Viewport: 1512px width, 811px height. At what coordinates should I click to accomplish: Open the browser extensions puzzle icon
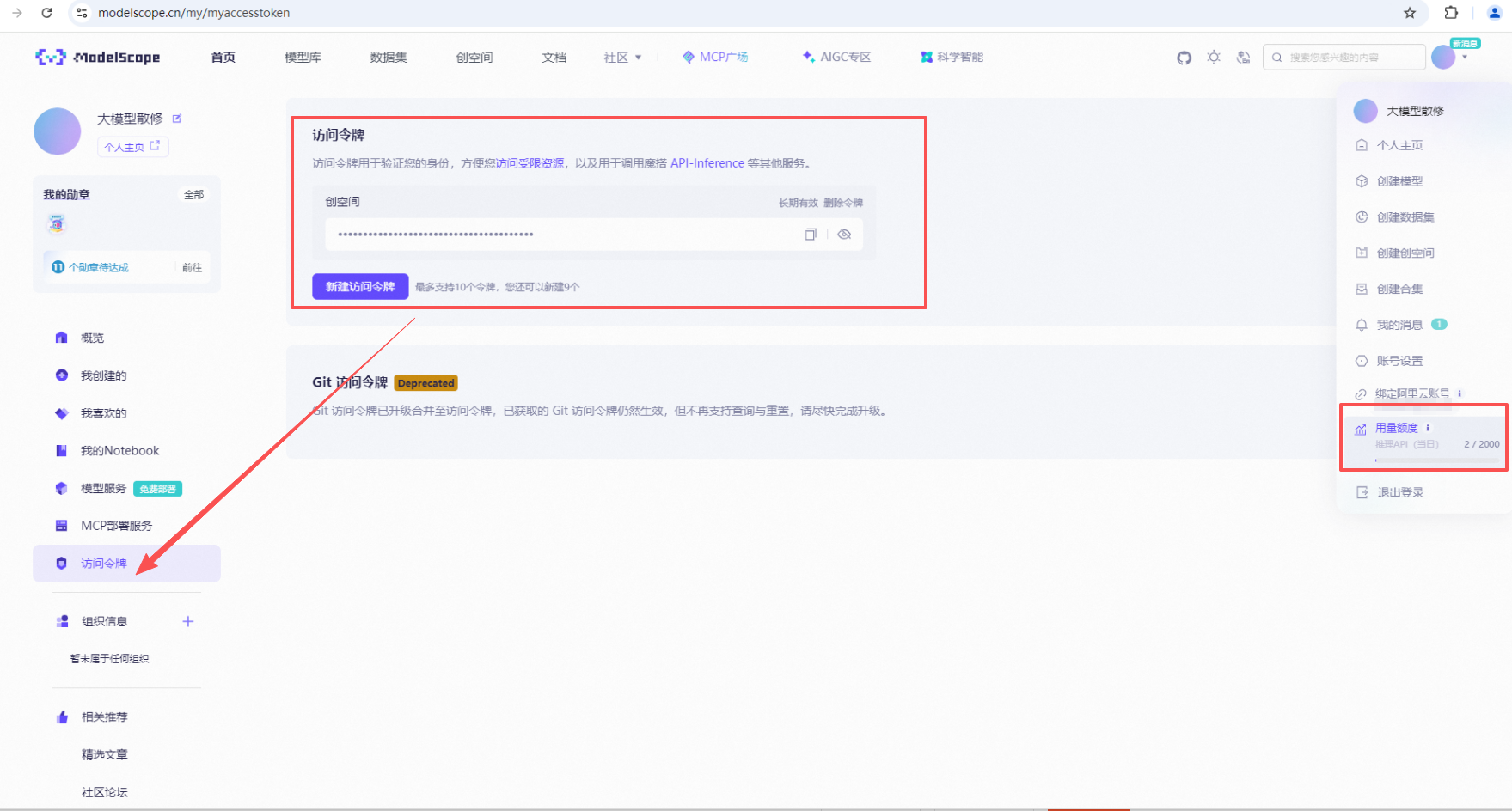click(1451, 13)
